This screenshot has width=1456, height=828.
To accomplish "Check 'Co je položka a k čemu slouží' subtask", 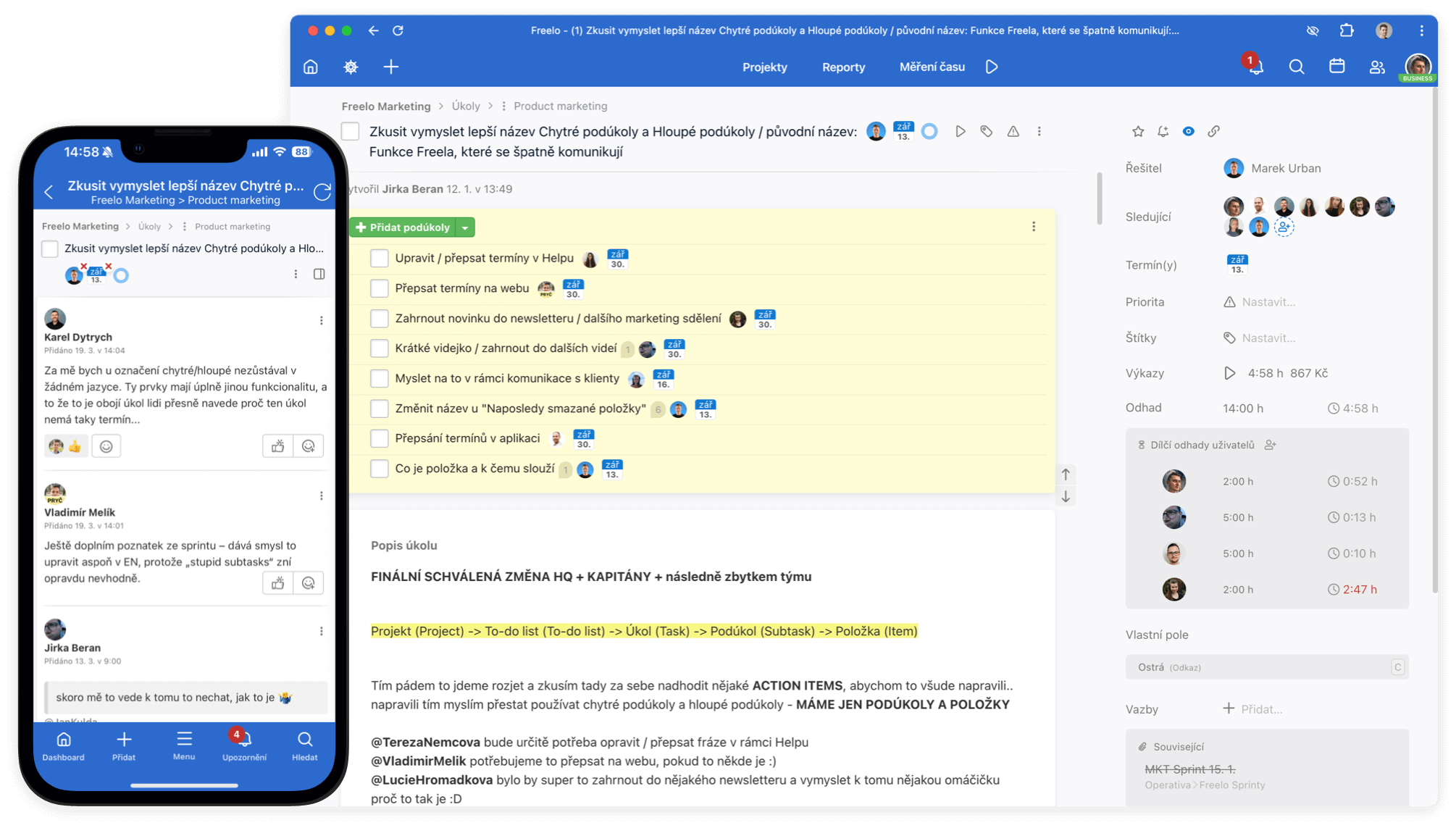I will 380,469.
